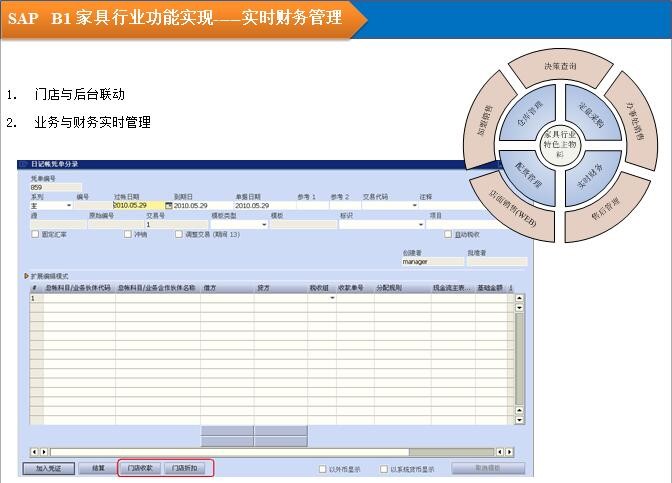Check the 以外币显示 option
This screenshot has height=483, width=672.
tap(322, 468)
